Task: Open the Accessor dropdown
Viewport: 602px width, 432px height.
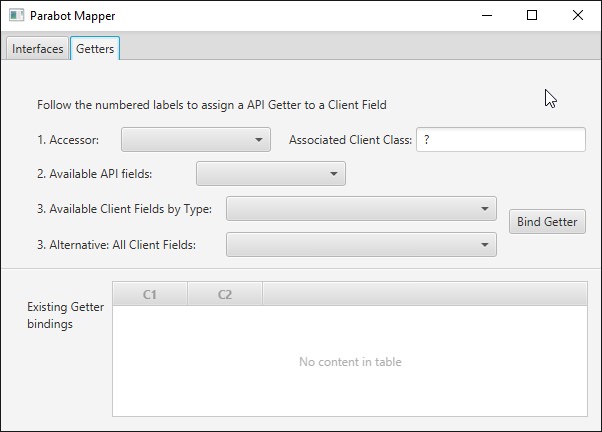Action: 196,140
